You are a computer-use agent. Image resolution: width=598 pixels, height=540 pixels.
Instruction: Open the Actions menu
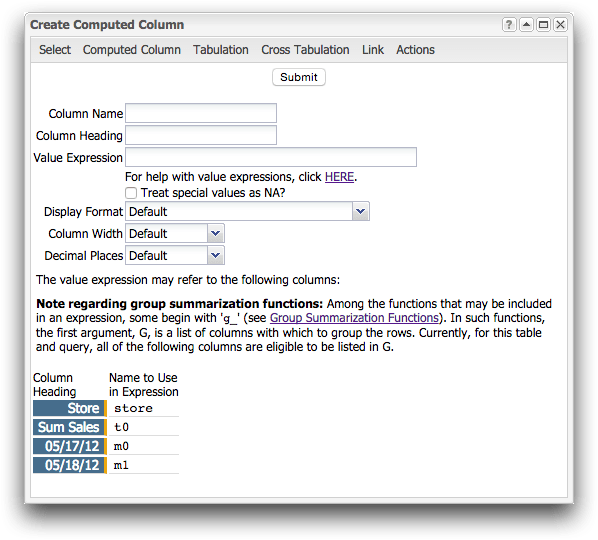coord(415,50)
